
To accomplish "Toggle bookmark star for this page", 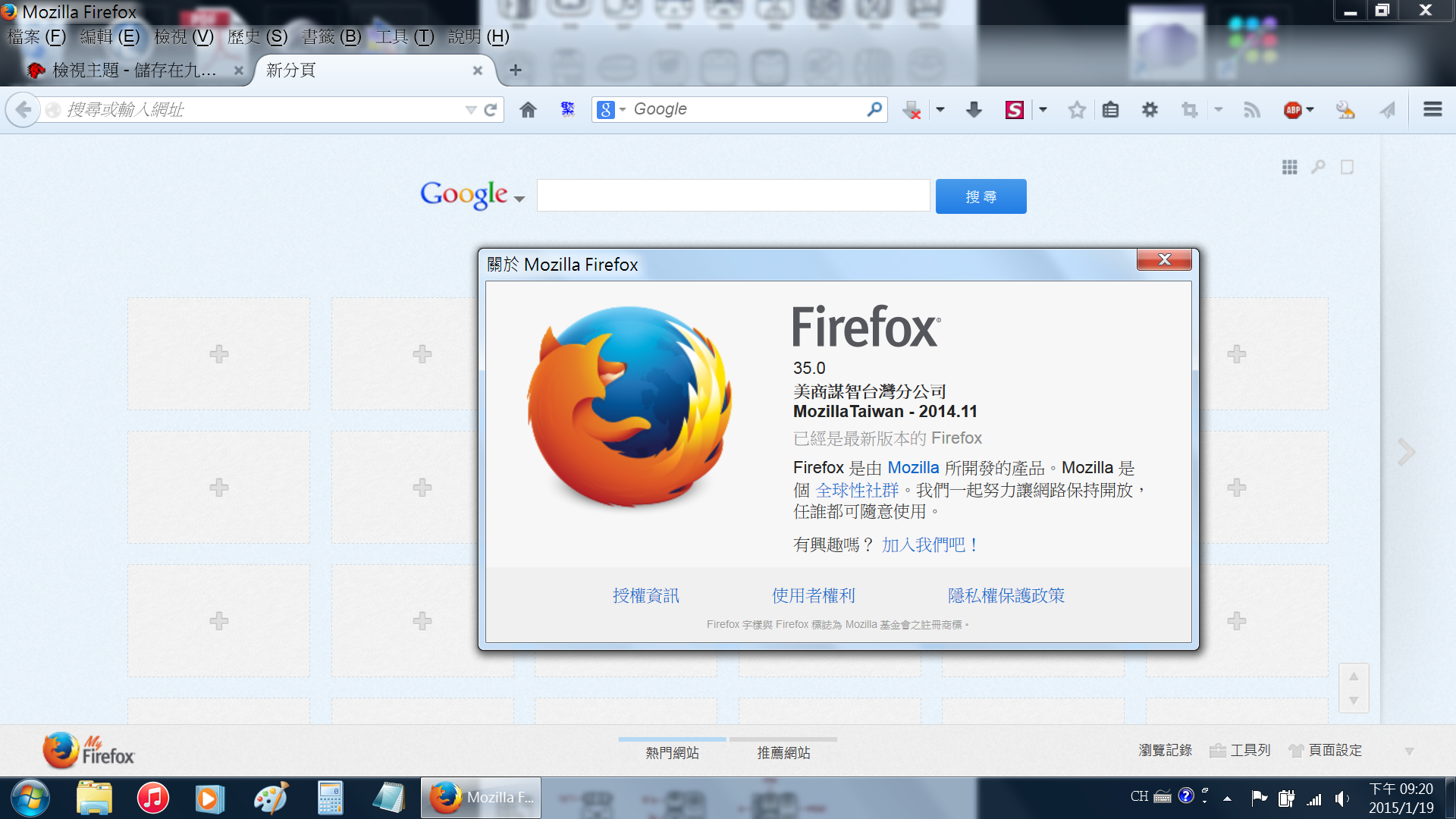I will 1076,110.
